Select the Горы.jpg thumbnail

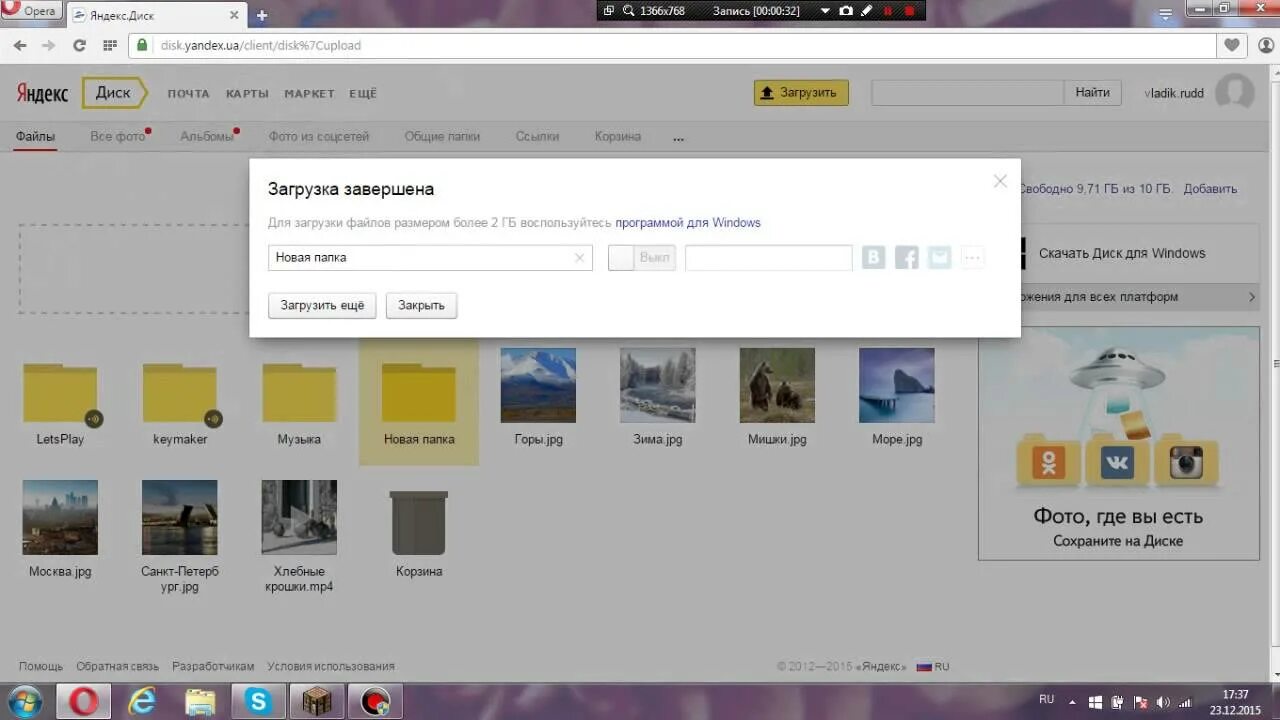[538, 385]
